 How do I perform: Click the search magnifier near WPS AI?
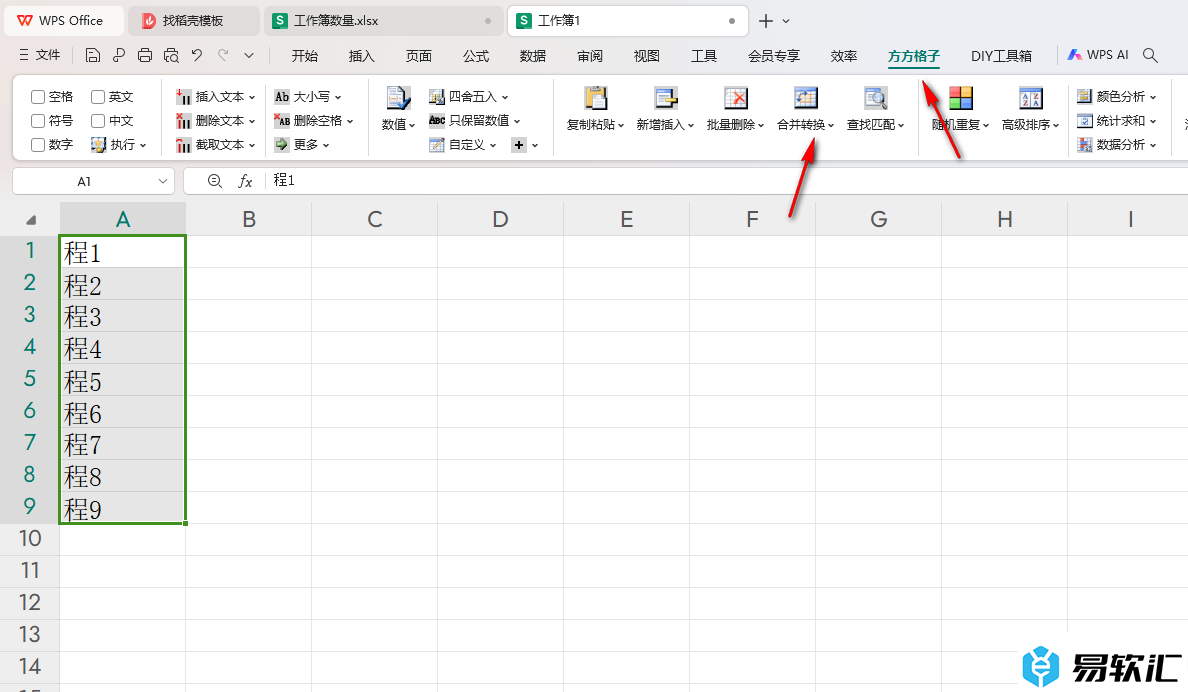pos(1150,55)
